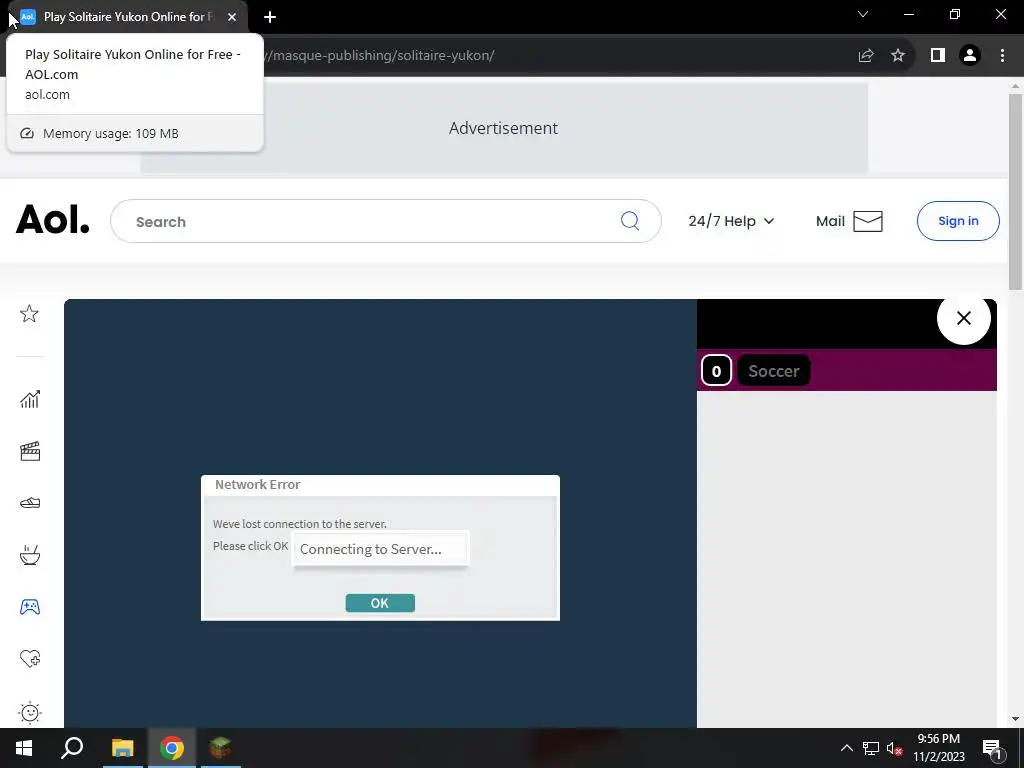Image resolution: width=1024 pixels, height=768 pixels.
Task: Open Windows taskbar search
Action: click(72, 748)
